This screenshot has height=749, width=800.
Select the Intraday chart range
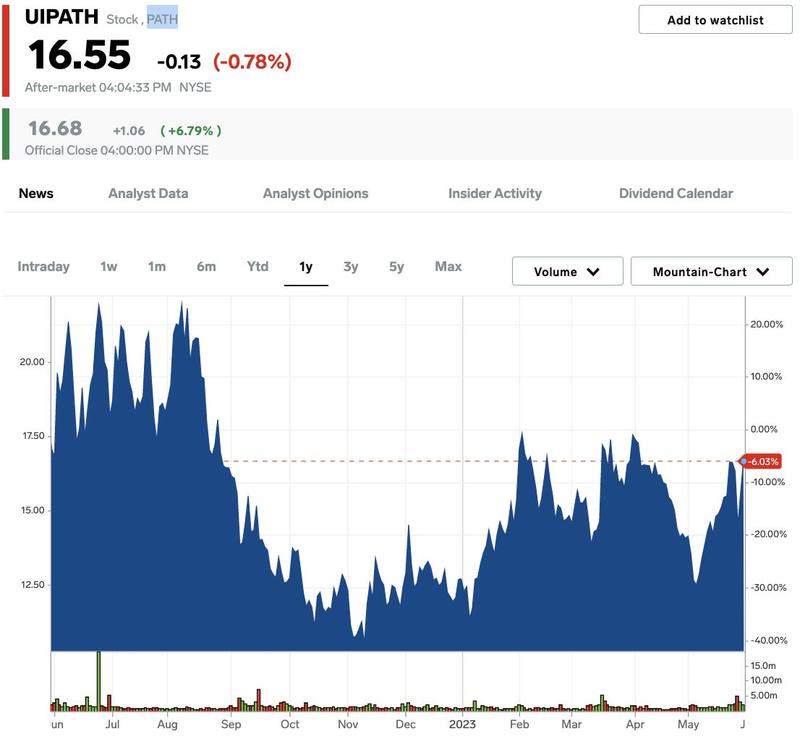[x=43, y=266]
